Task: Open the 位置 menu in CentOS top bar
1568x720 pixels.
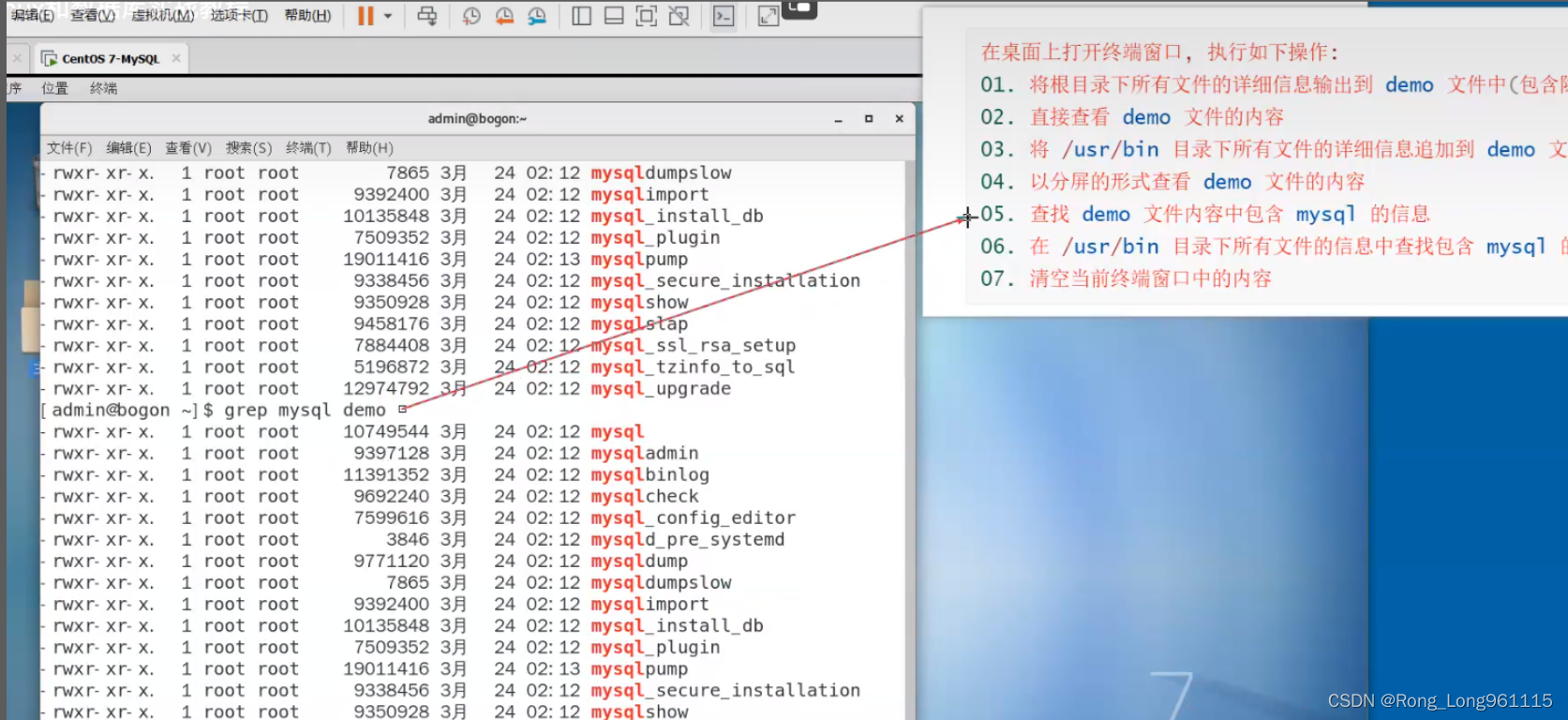Action: tap(54, 88)
